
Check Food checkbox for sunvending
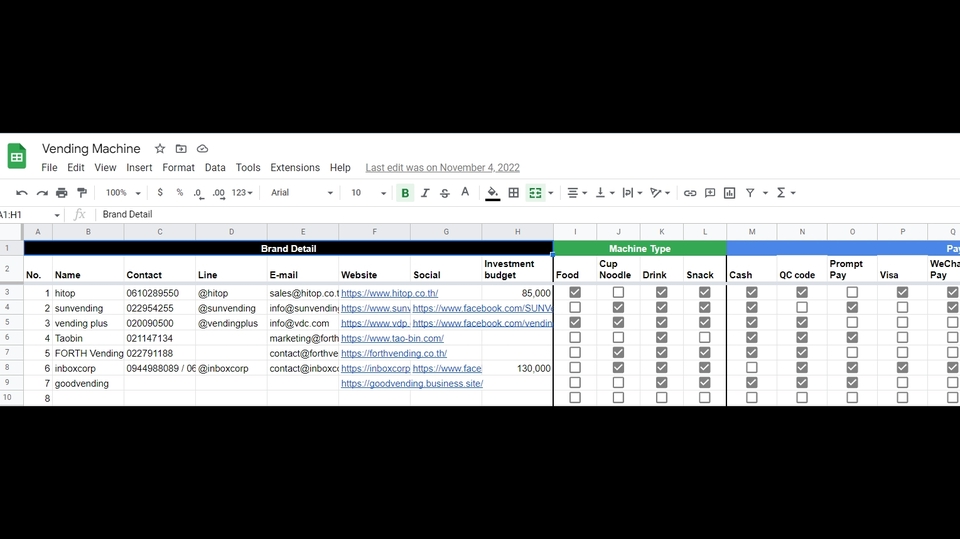pos(575,307)
